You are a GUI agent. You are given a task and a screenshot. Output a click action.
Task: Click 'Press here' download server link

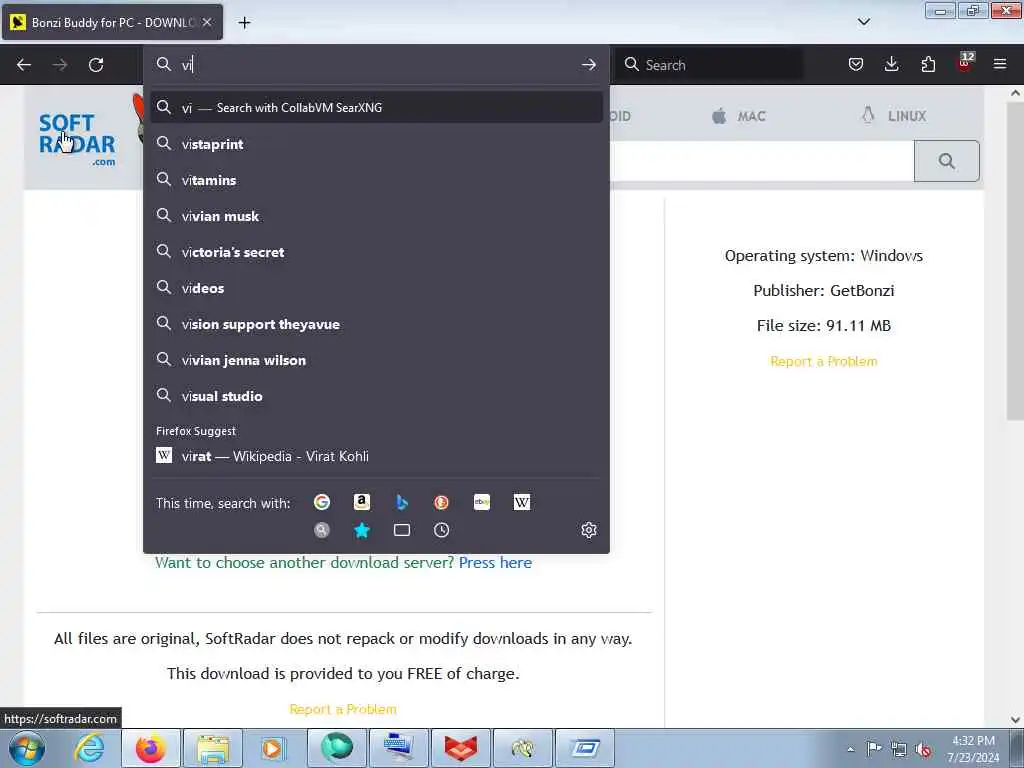click(x=495, y=562)
